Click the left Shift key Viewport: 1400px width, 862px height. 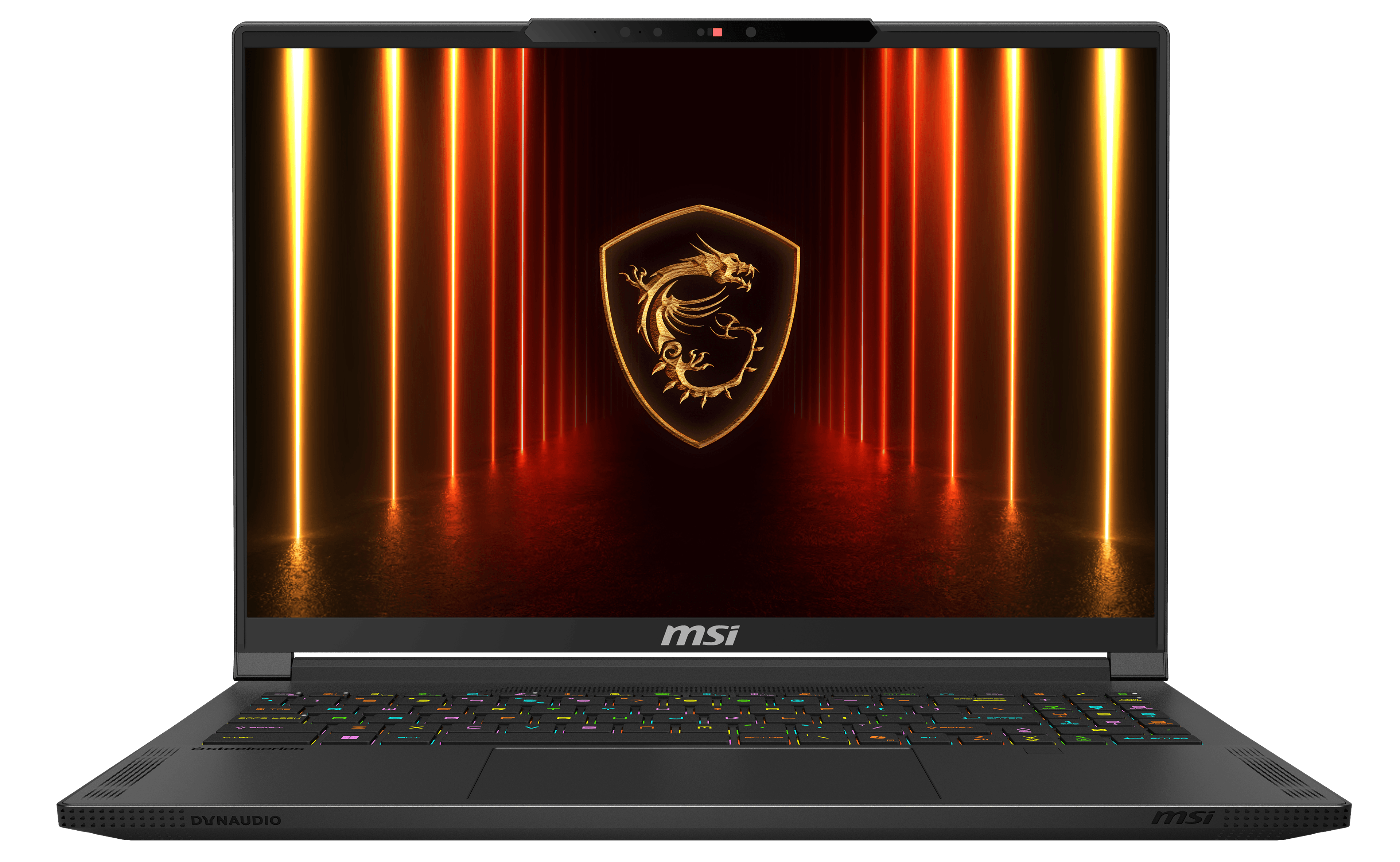[272, 728]
